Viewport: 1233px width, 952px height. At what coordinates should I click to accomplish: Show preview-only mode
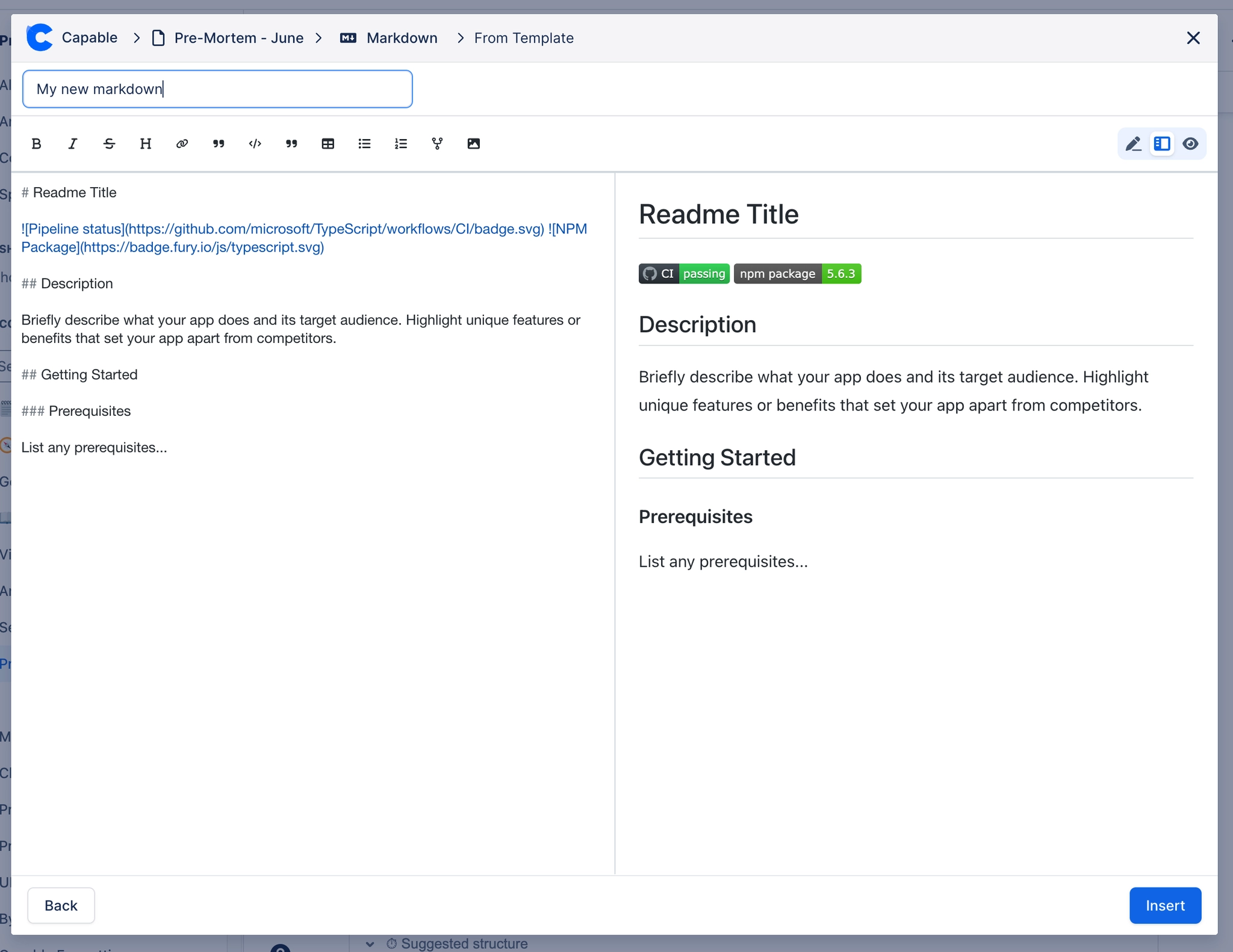point(1190,143)
